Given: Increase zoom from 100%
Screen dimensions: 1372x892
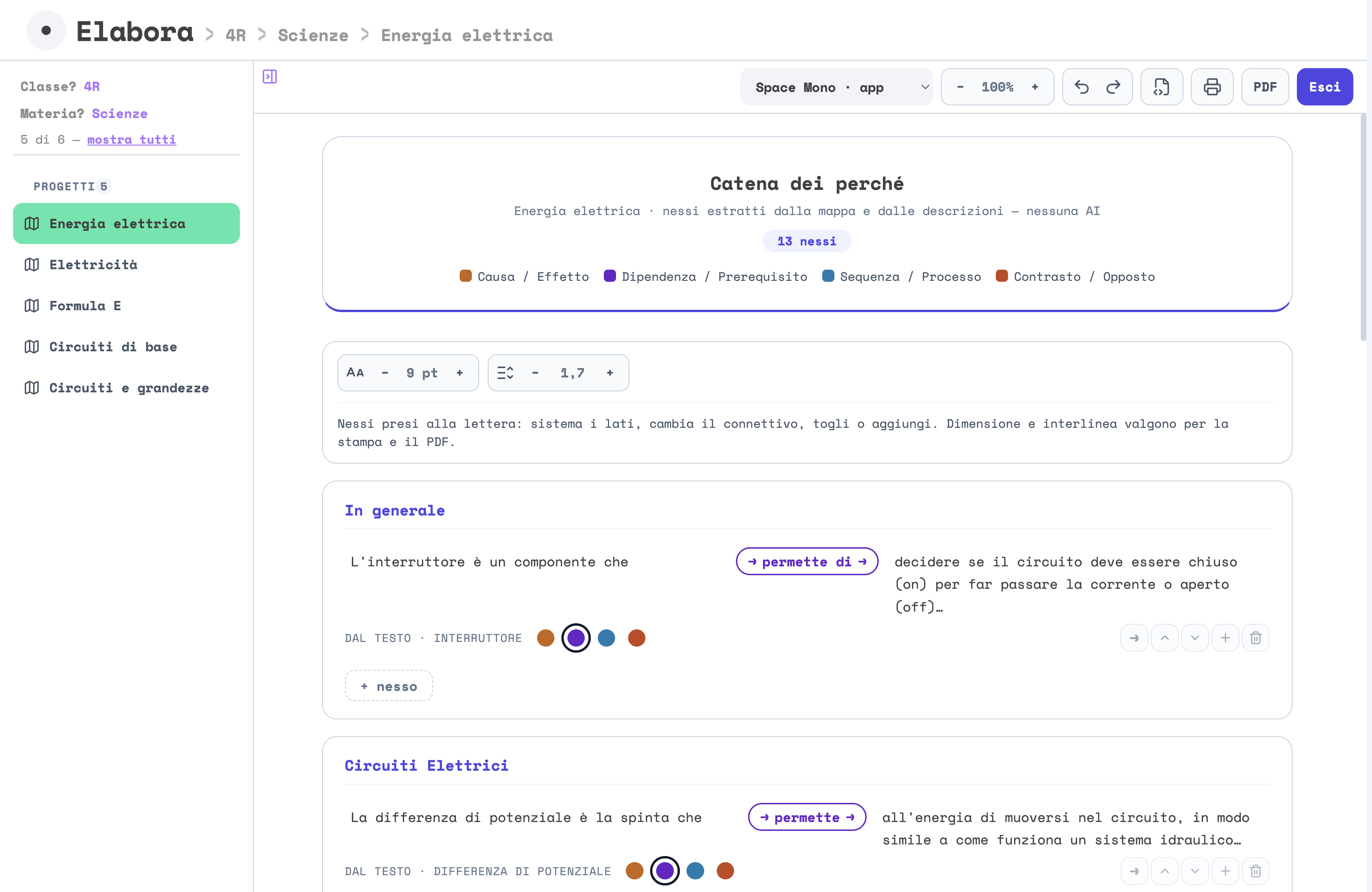Looking at the screenshot, I should tap(1035, 87).
